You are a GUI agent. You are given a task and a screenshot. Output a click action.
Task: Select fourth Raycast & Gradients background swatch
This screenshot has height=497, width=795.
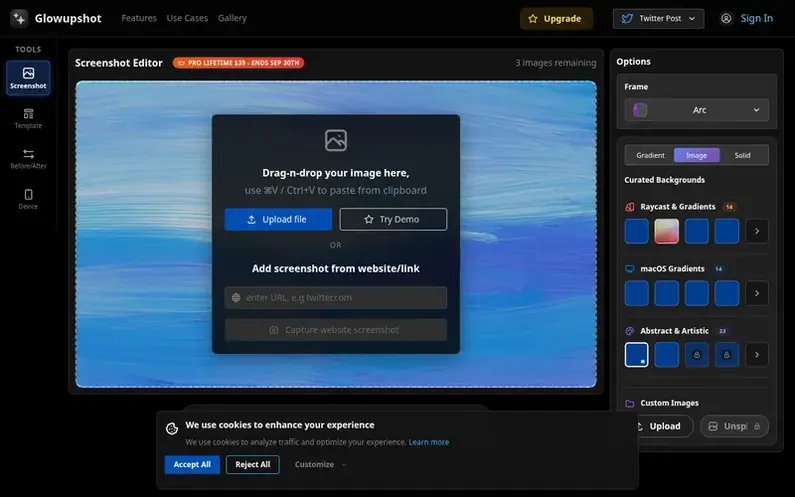[727, 231]
